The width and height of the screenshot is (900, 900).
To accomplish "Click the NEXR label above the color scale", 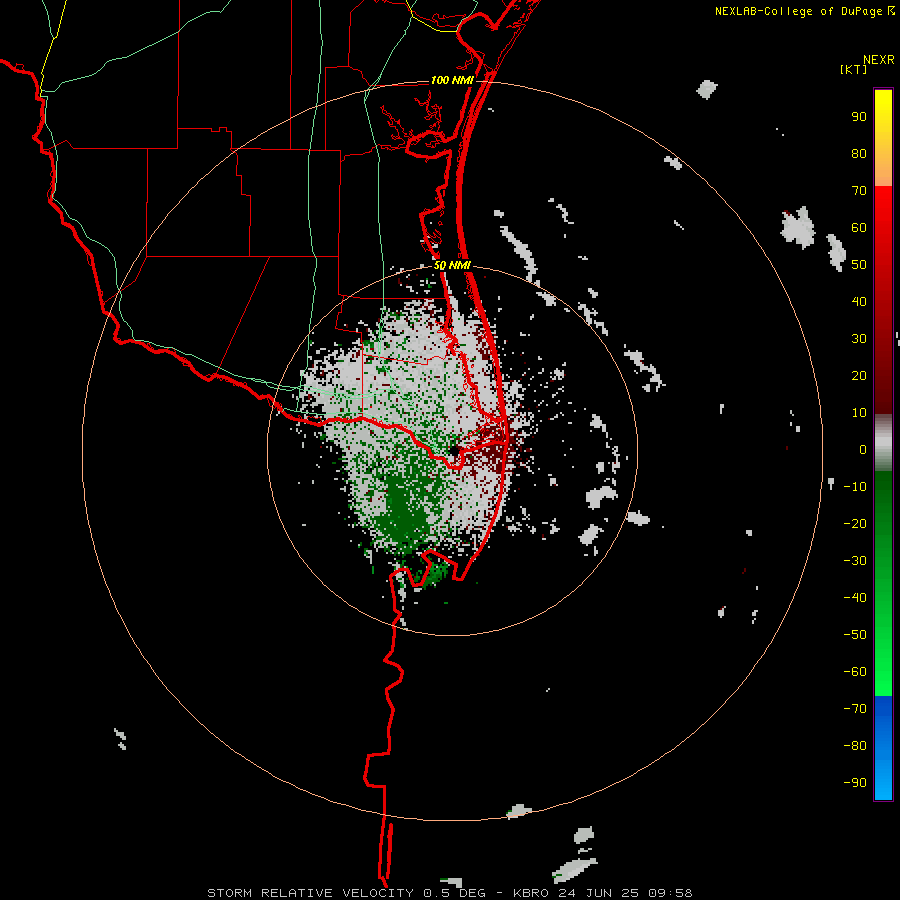I will click(x=879, y=60).
